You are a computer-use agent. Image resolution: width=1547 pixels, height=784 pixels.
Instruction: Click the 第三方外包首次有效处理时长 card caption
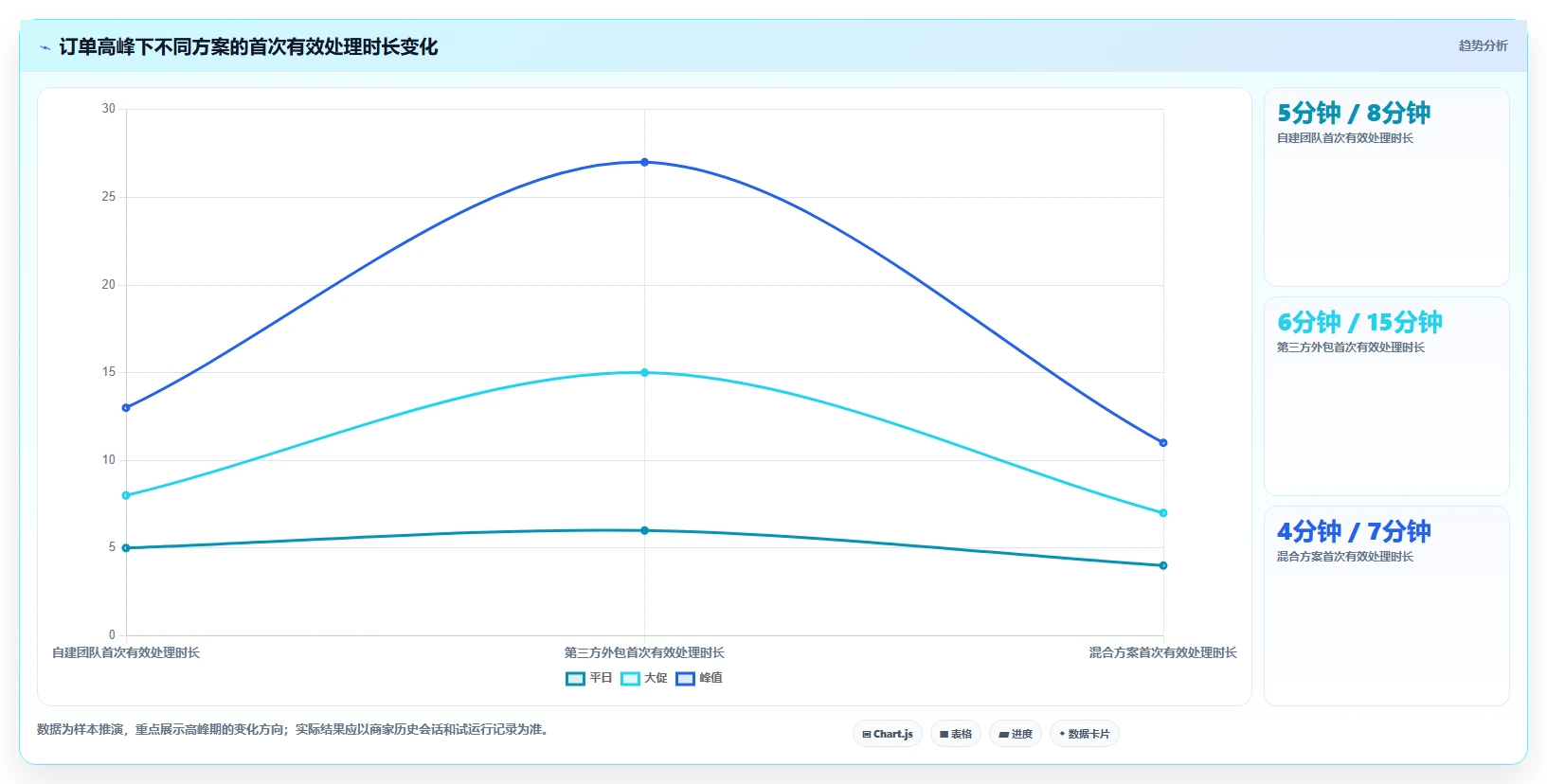coord(1351,347)
